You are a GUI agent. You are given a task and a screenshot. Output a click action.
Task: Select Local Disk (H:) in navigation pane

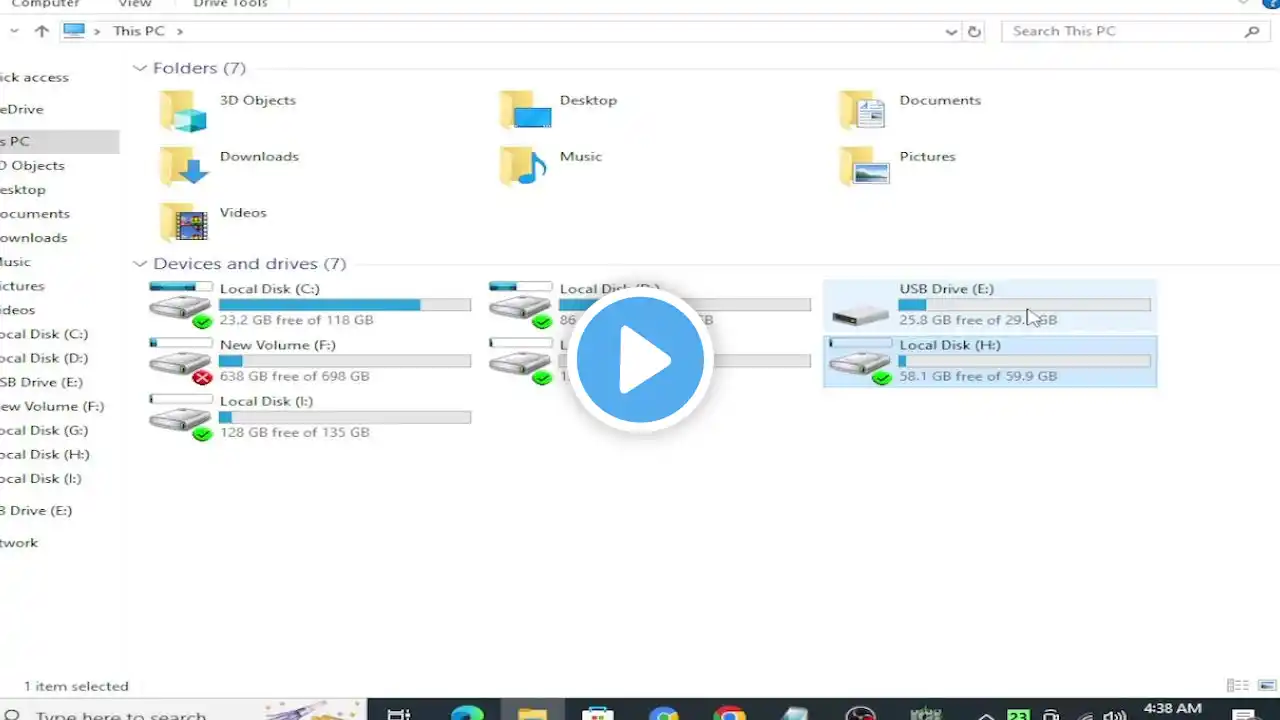pos(45,454)
